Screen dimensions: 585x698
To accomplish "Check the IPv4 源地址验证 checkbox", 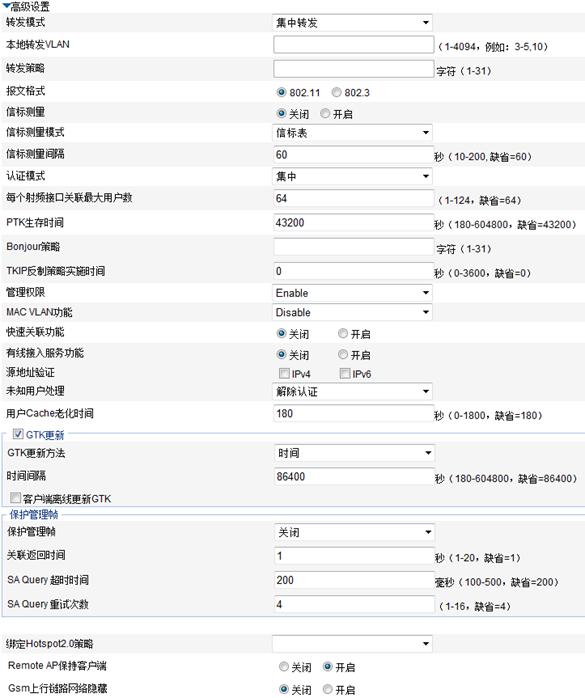I will tap(284, 373).
